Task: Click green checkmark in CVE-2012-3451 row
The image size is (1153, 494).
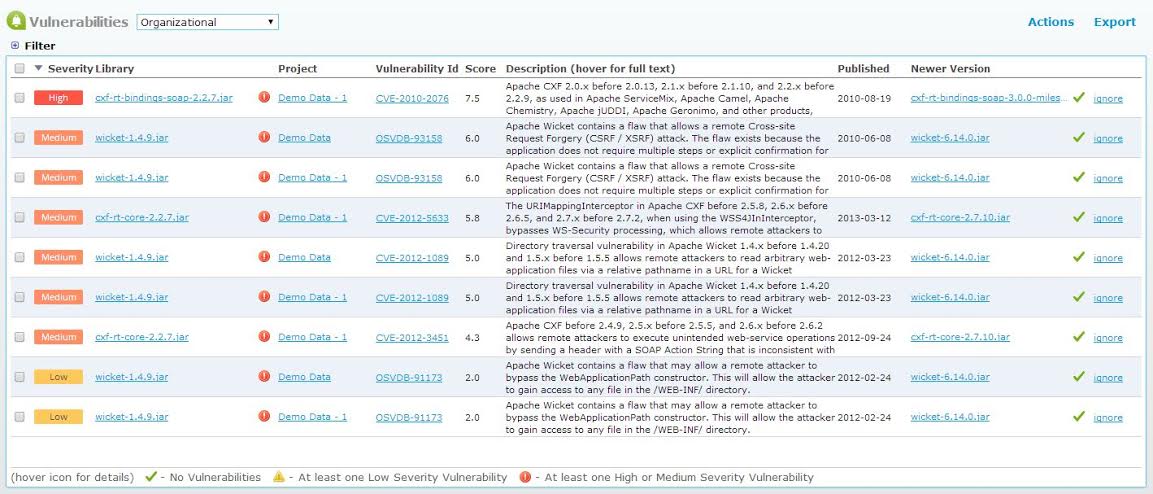Action: pos(1079,336)
